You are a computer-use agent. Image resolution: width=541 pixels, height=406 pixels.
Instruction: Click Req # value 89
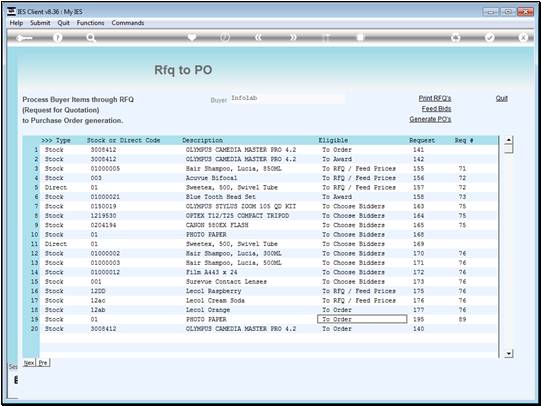[x=462, y=319]
